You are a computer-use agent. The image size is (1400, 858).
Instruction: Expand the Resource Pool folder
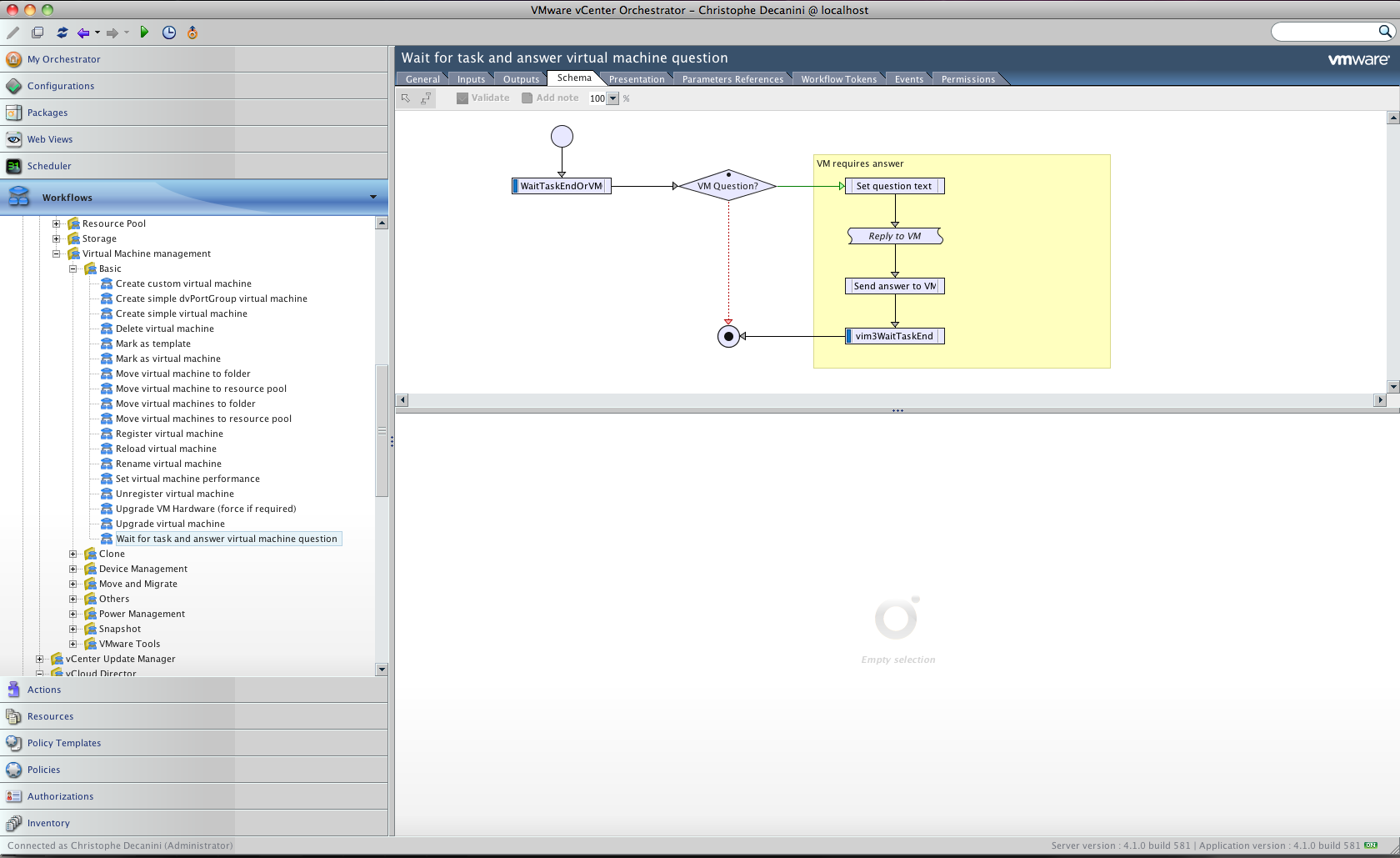[57, 223]
